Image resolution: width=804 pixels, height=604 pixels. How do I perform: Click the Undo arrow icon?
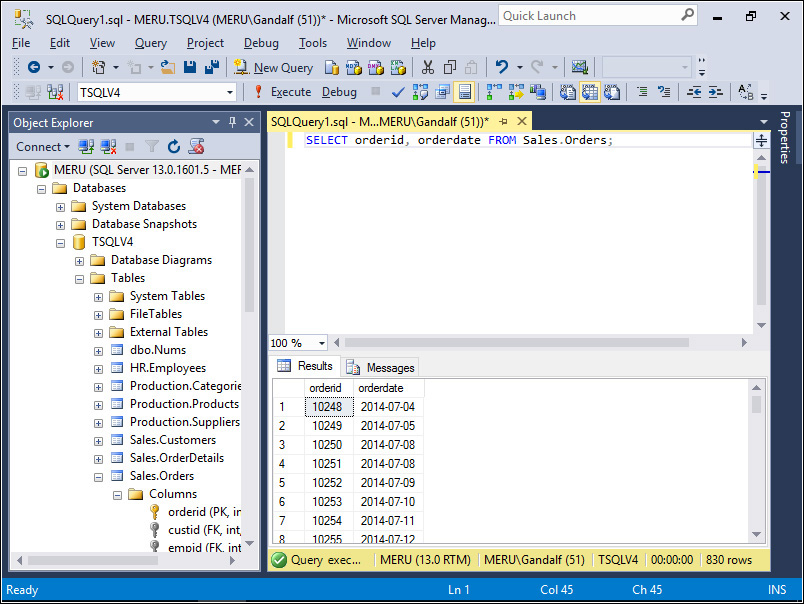502,67
